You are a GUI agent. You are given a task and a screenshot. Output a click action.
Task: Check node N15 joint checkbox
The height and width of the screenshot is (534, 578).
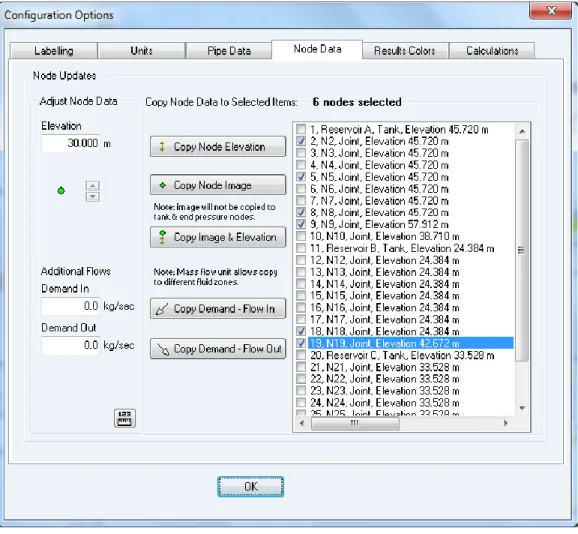(x=301, y=296)
